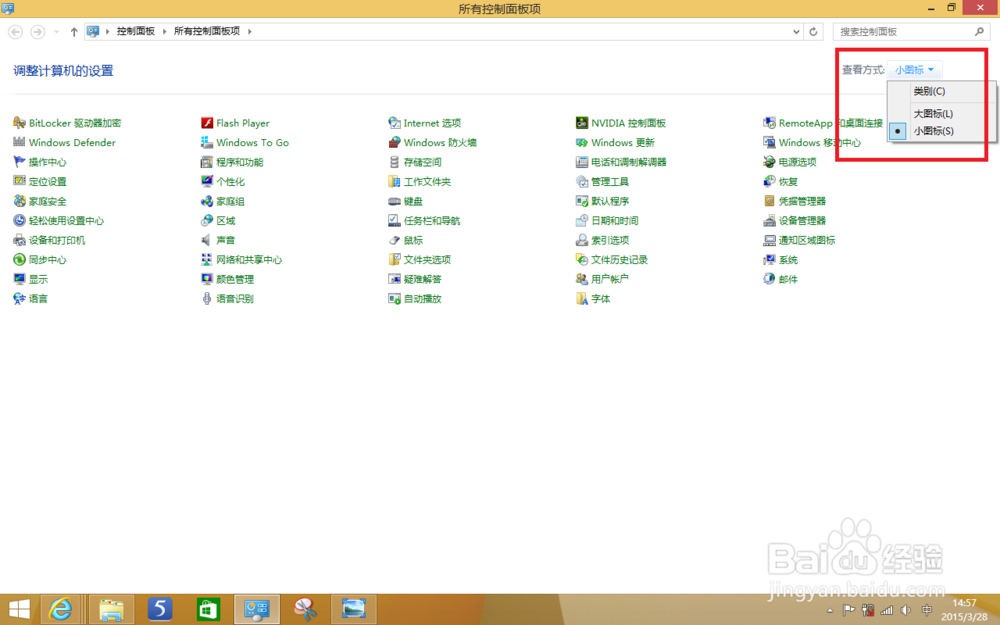Open File Explorer from taskbar

(111, 610)
